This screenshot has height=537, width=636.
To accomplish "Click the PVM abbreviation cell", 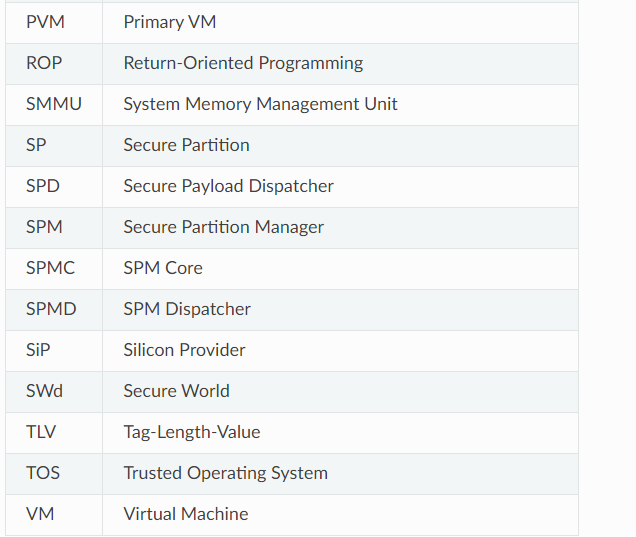I will (45, 22).
